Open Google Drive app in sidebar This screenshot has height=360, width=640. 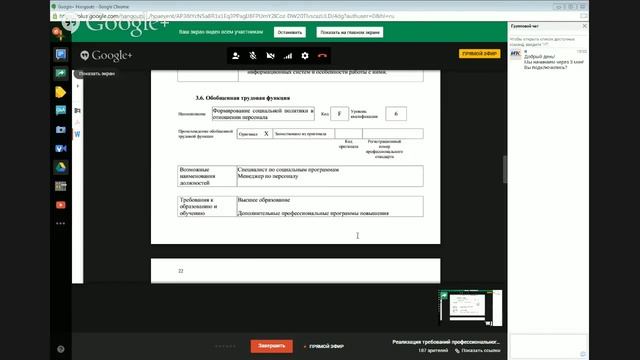click(61, 167)
